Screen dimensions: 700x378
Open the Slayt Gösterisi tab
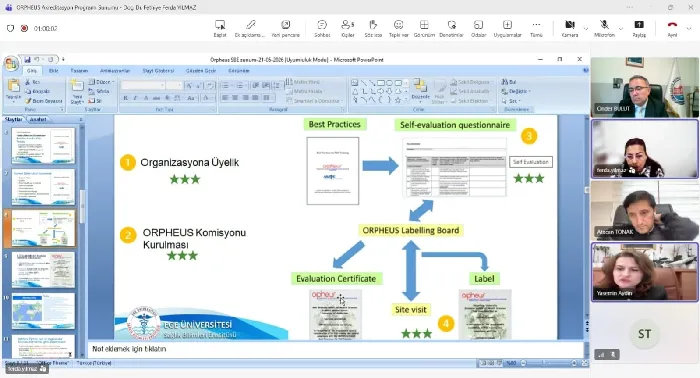(x=158, y=71)
